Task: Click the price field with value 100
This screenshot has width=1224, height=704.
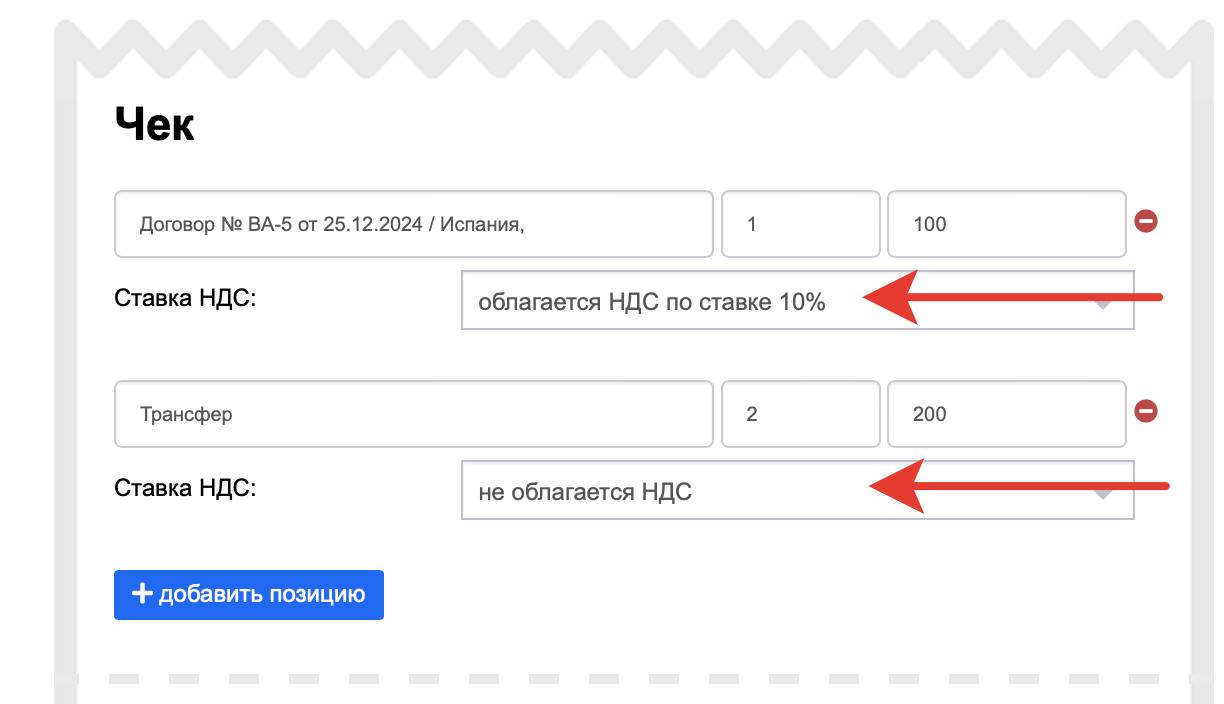Action: click(1006, 224)
